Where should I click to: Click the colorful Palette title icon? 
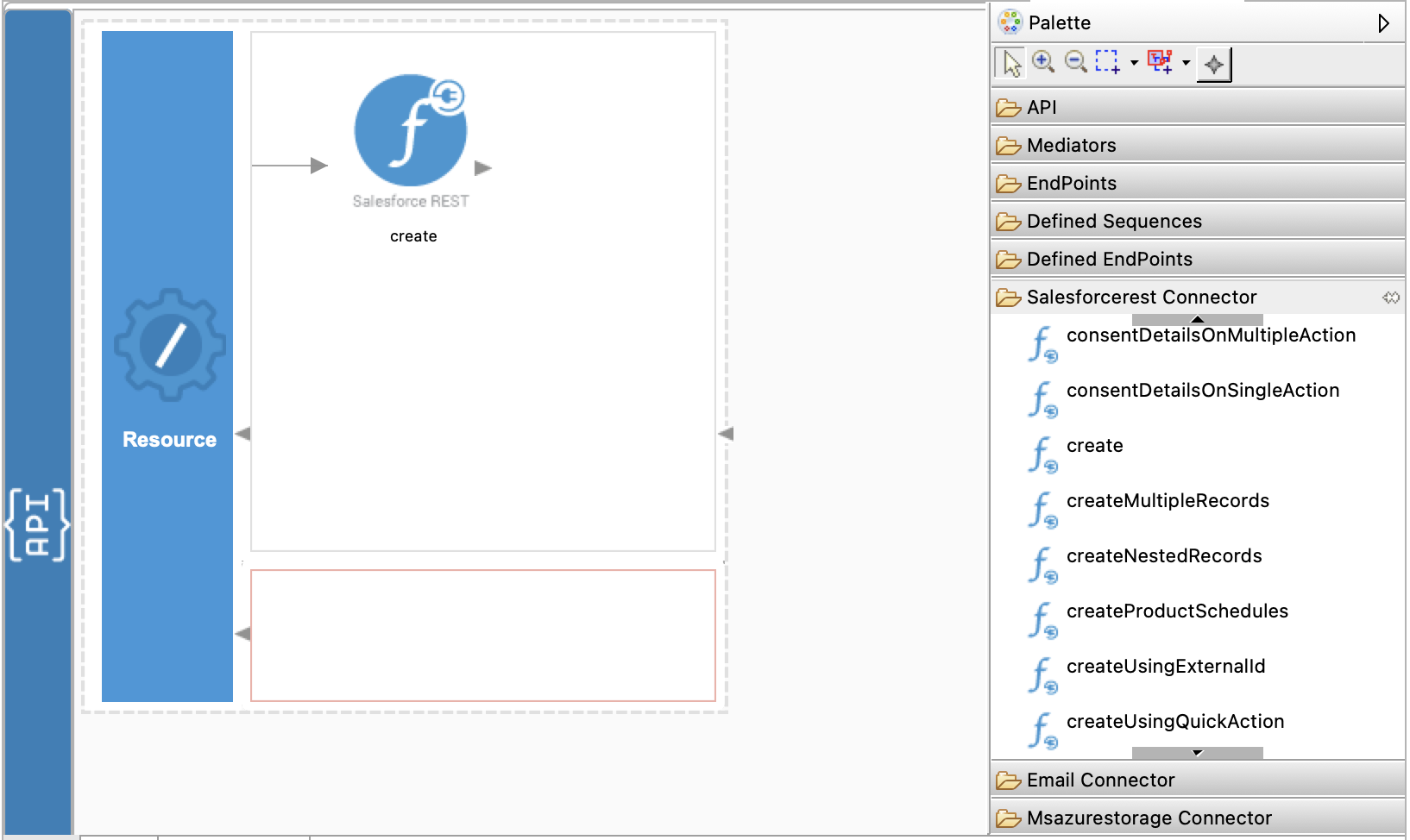(1010, 22)
